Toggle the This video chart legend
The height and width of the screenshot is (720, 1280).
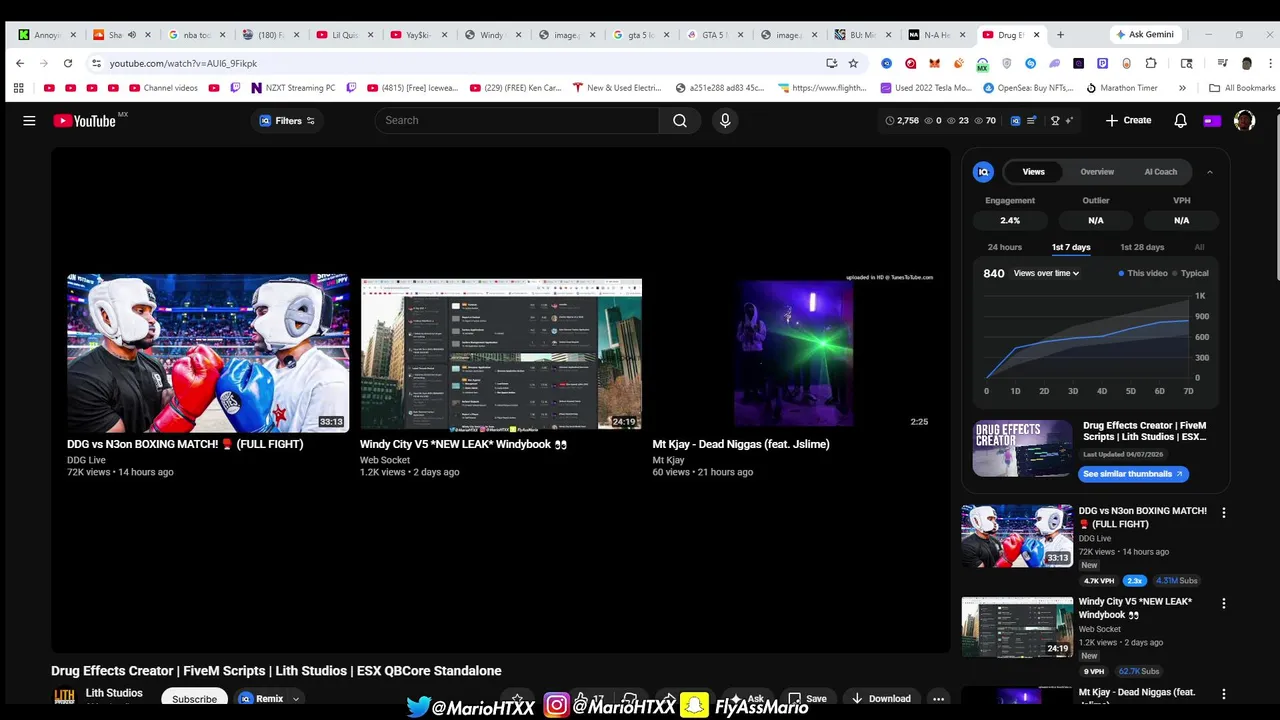click(1143, 273)
